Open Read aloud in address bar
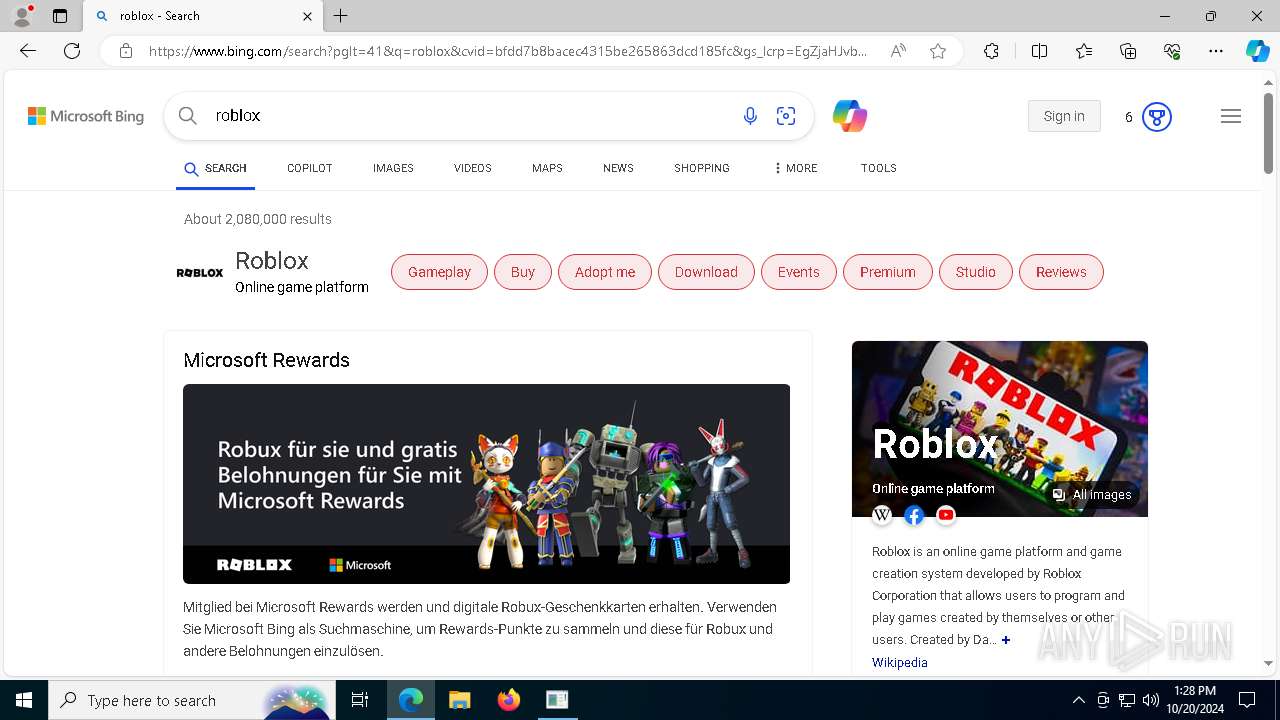Viewport: 1280px width, 720px height. tap(898, 51)
